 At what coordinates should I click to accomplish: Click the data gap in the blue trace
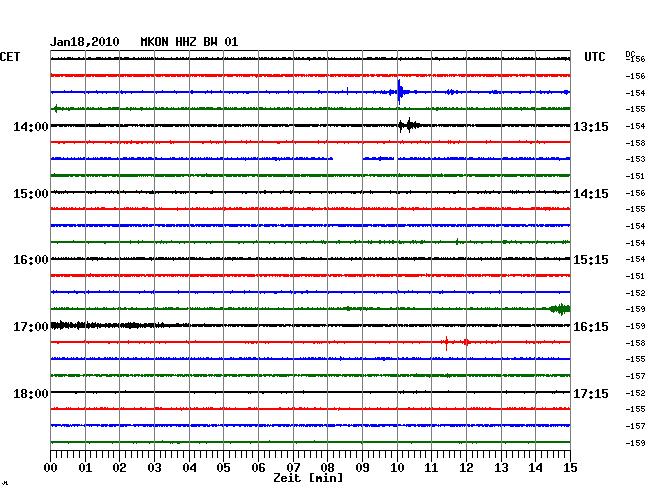tap(348, 158)
